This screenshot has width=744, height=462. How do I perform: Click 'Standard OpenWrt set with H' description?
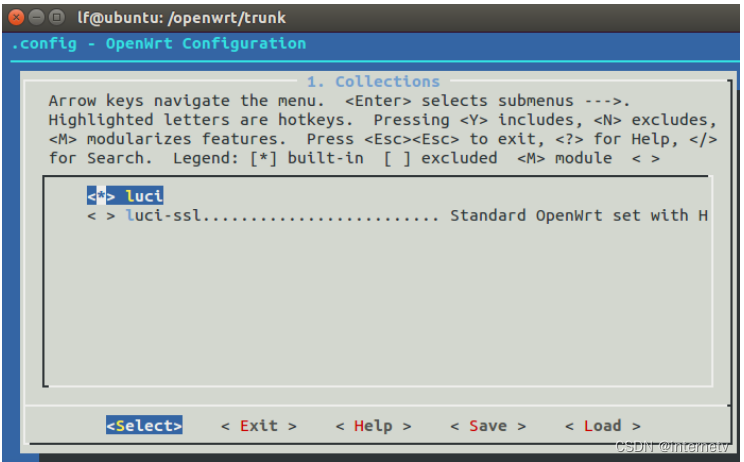[579, 216]
